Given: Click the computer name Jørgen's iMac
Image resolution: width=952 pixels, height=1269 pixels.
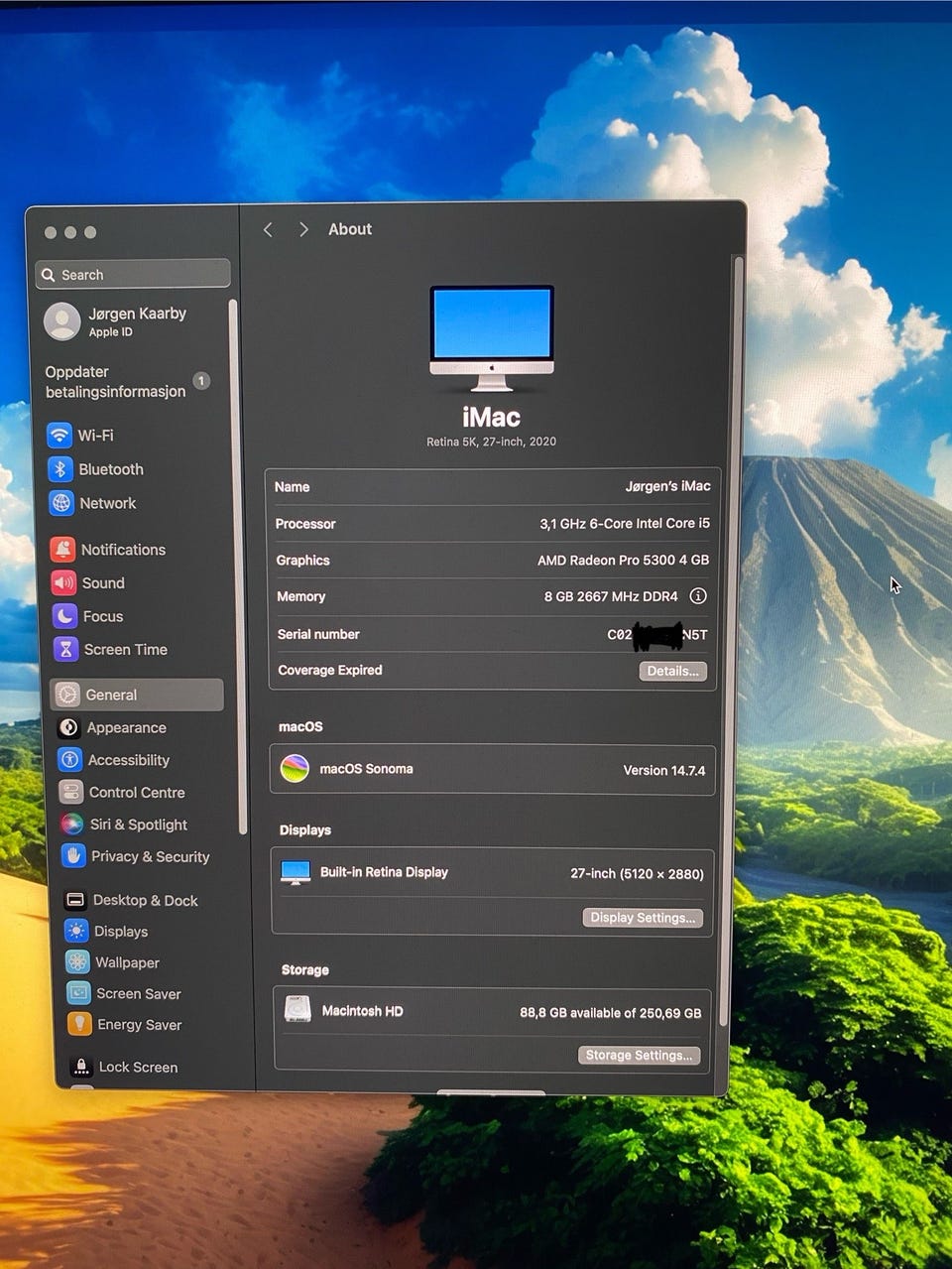Looking at the screenshot, I should coord(667,486).
